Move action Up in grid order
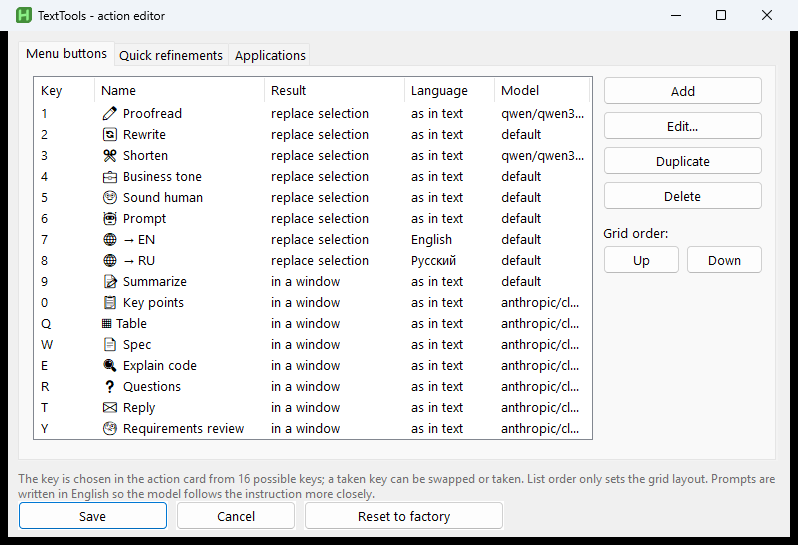 click(x=641, y=260)
